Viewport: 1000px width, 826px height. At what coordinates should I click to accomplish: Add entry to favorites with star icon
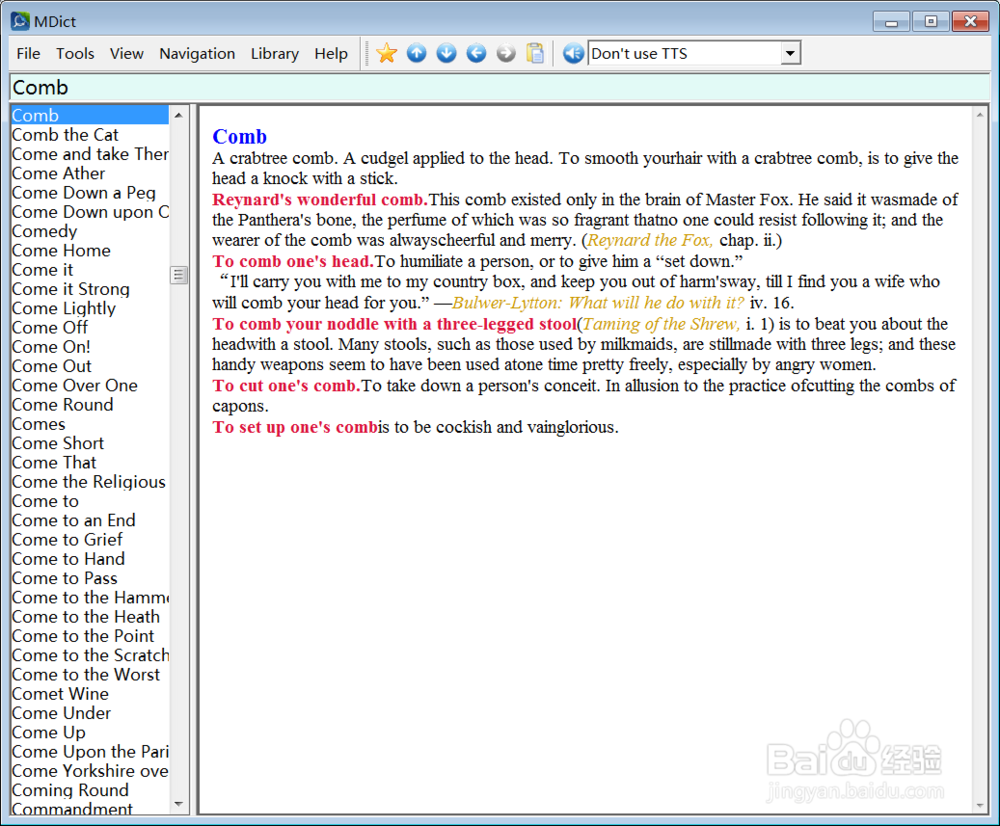386,54
